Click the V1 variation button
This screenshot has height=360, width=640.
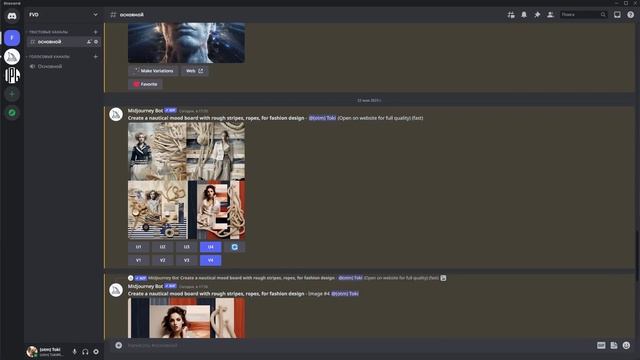138,260
